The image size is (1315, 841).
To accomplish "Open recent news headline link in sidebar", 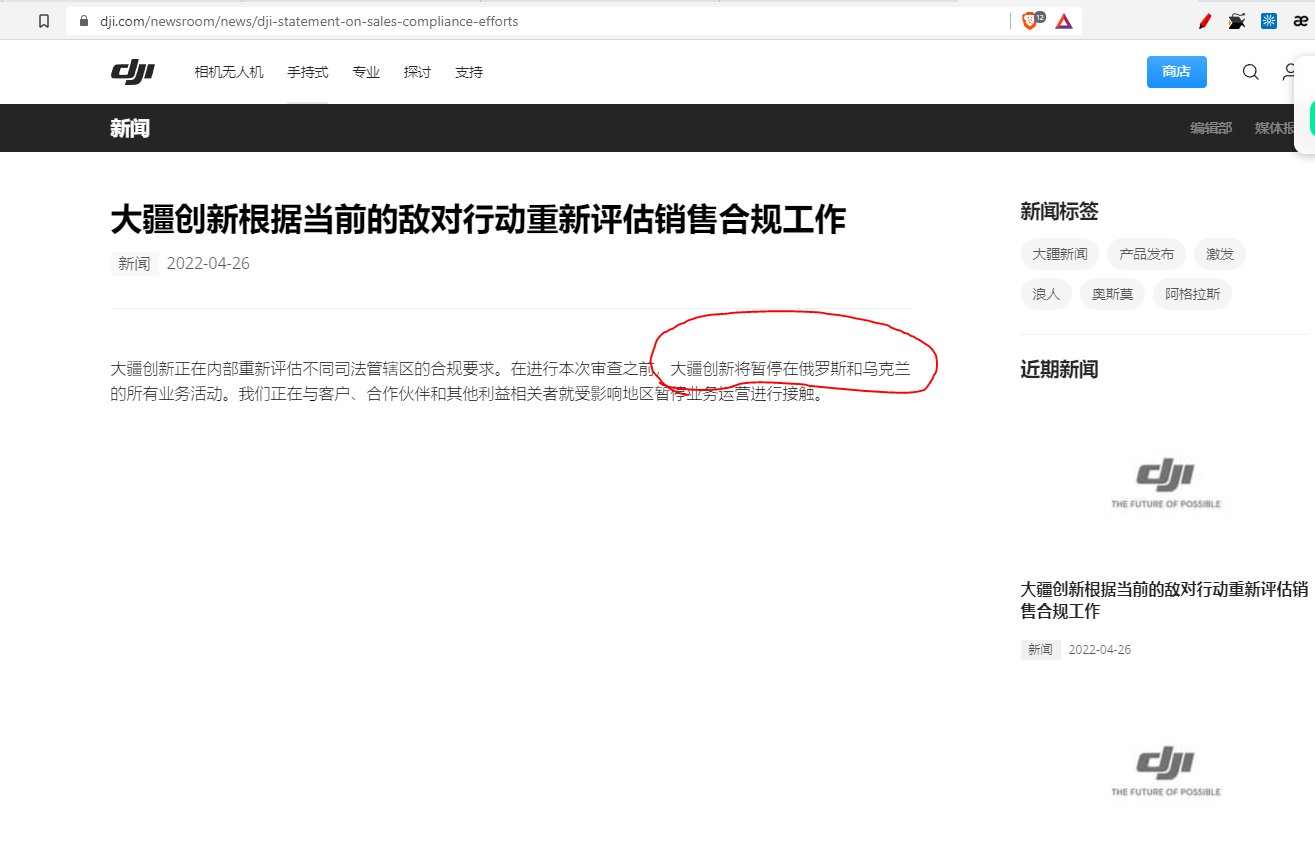I will [1164, 600].
